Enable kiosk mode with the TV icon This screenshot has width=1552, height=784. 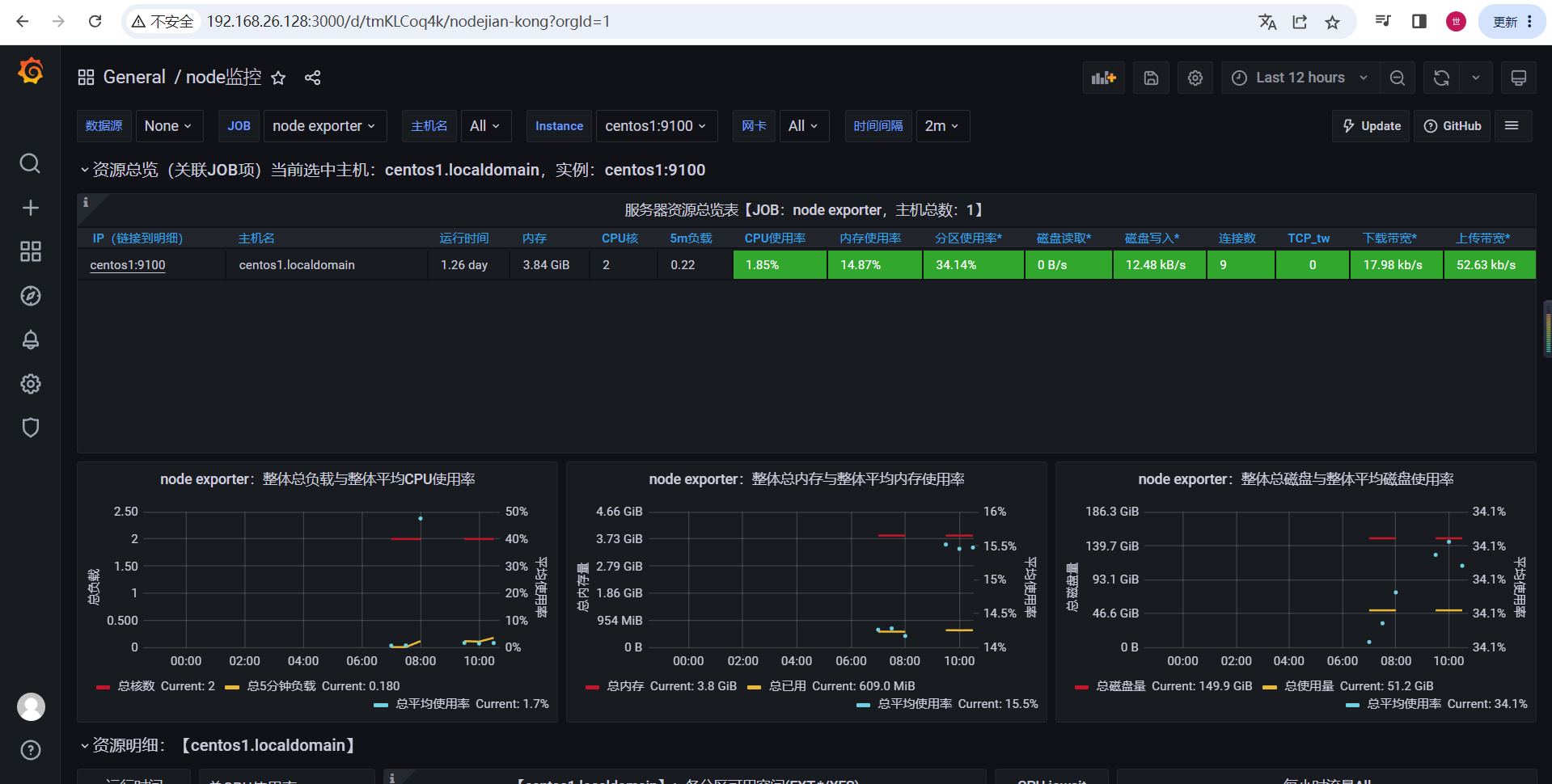click(1518, 78)
